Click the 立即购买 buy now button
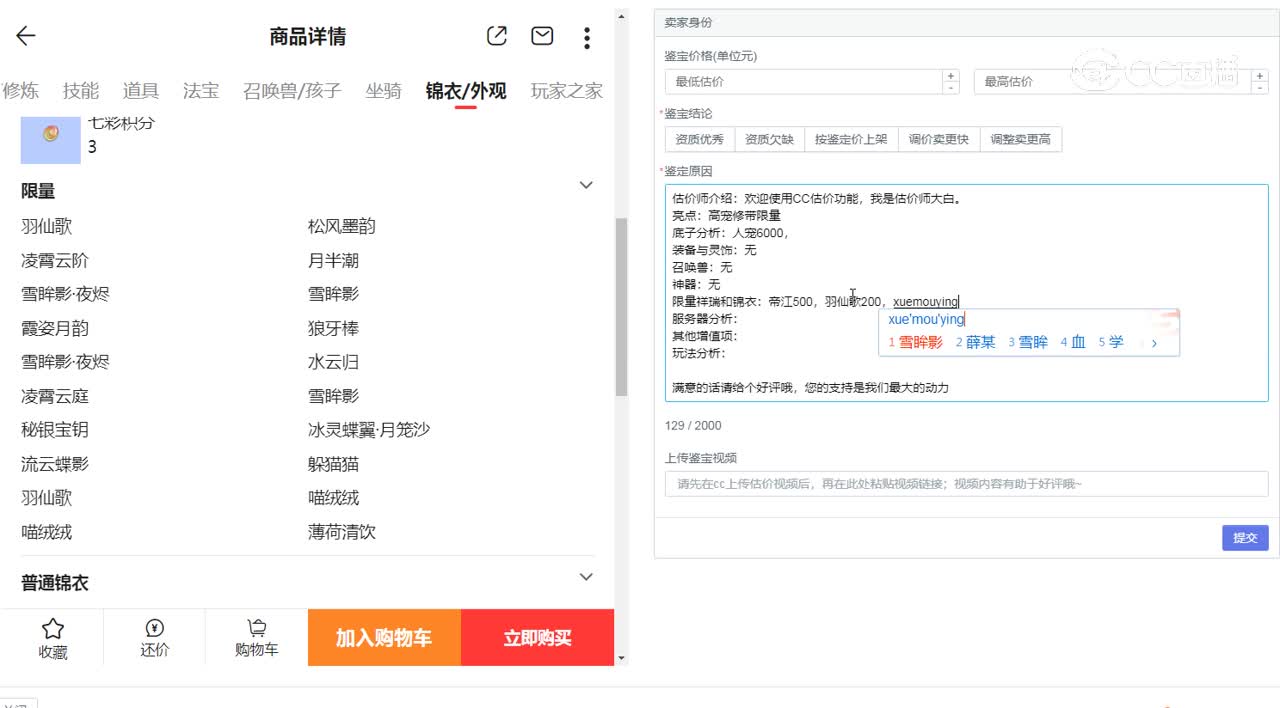 tap(537, 637)
